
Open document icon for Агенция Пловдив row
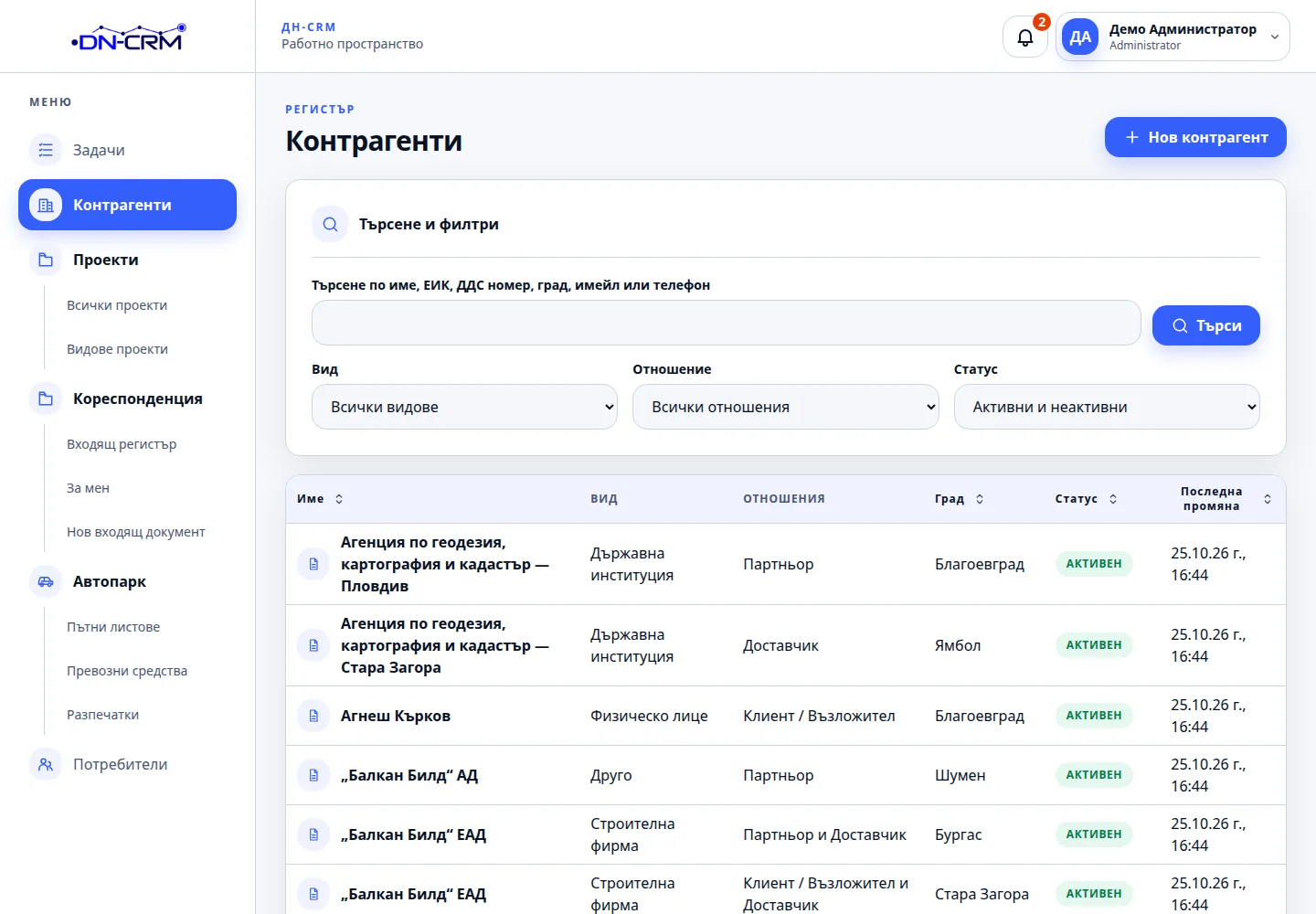point(313,564)
